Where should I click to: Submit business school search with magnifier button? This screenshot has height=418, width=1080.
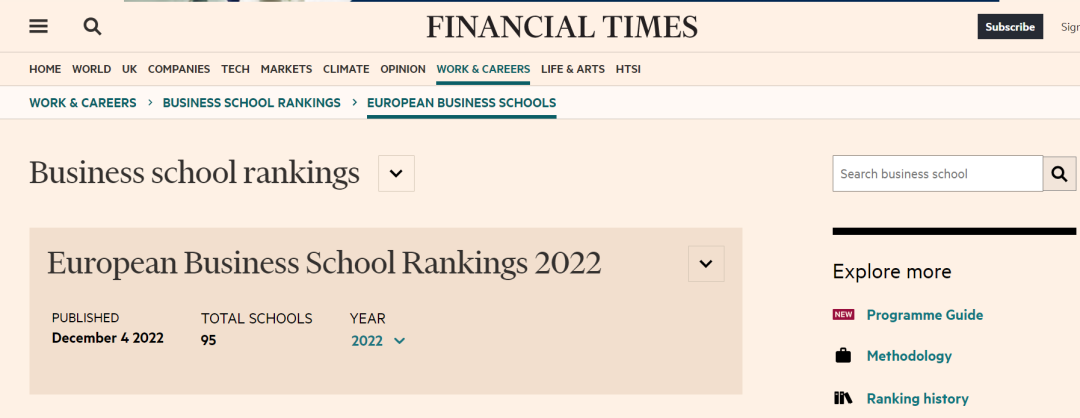[1060, 174]
